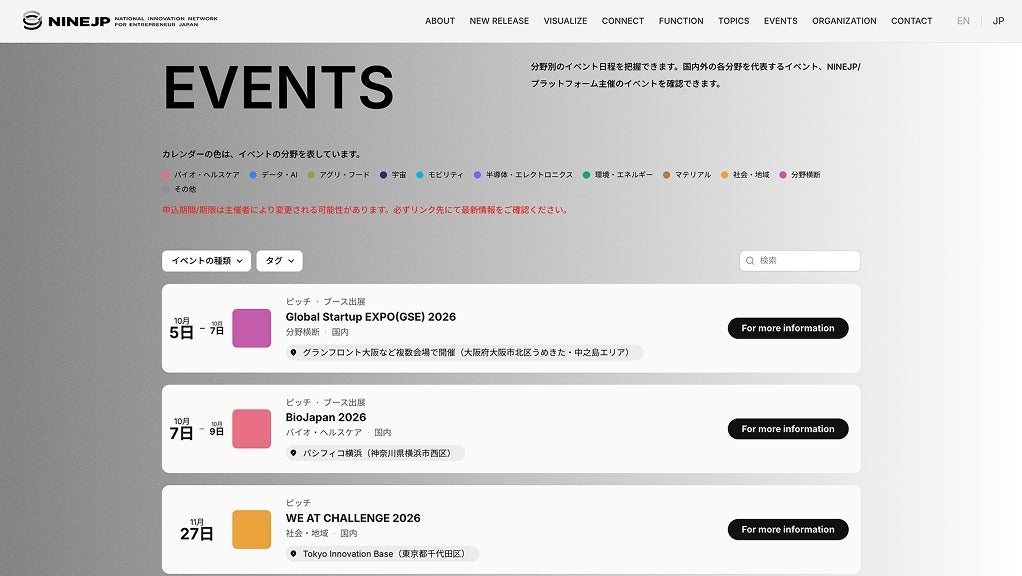Click location pin icon for Global Startup EXPO
Screen dimensions: 1022x576
click(x=293, y=353)
